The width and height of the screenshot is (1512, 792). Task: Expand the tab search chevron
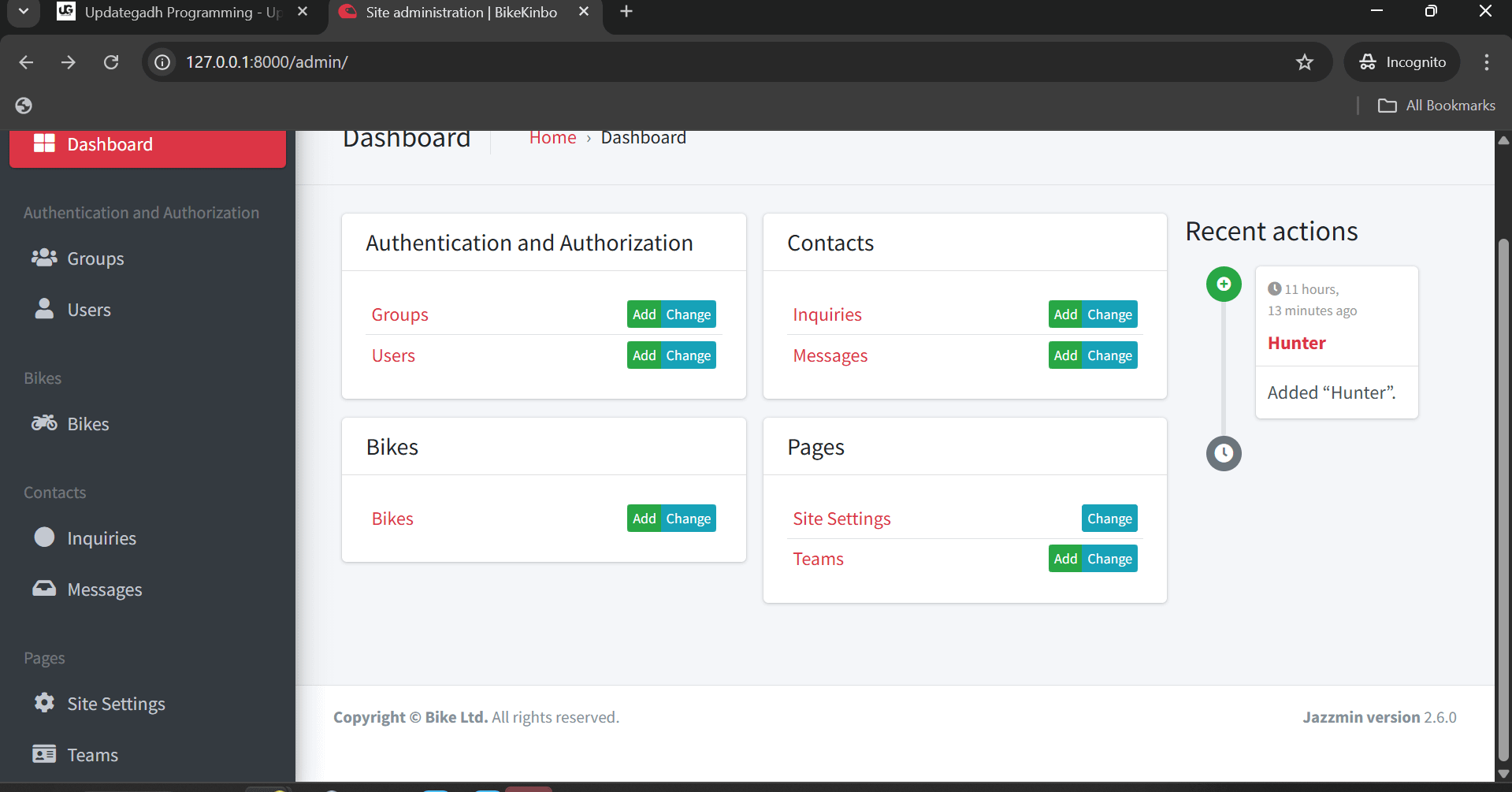click(22, 12)
